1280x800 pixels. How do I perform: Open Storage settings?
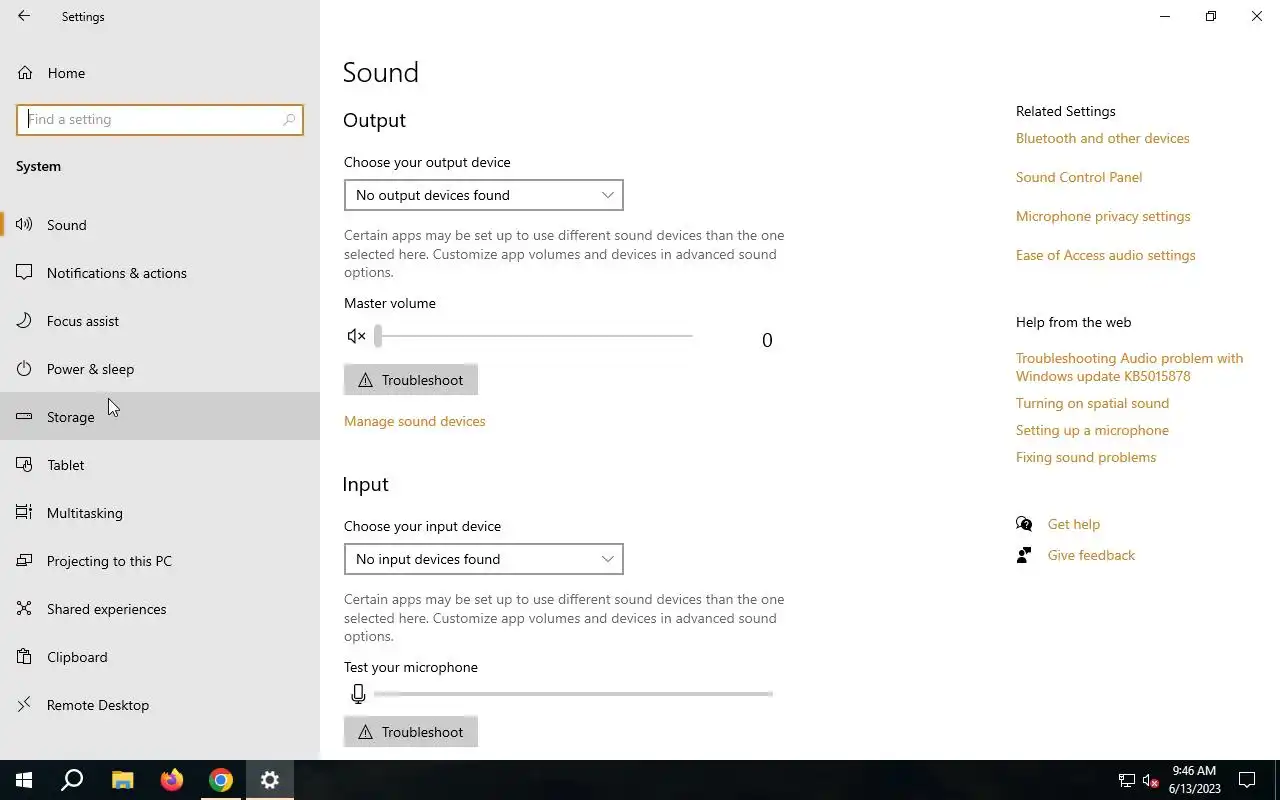click(x=160, y=417)
